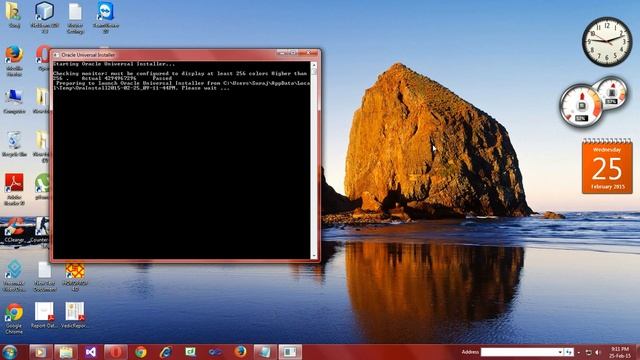Launch the Counter-Strike desktop shortcut
The height and width of the screenshot is (360, 640).
coord(41,231)
